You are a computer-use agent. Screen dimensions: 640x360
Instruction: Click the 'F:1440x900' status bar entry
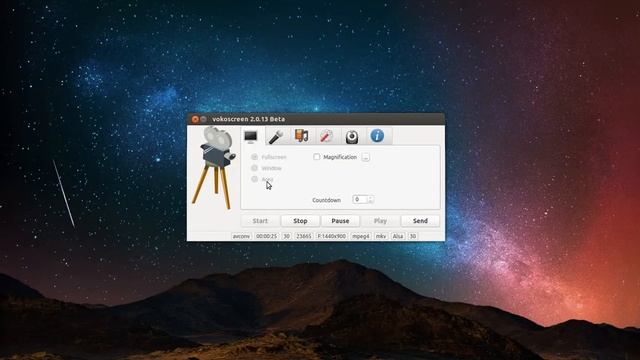332,236
